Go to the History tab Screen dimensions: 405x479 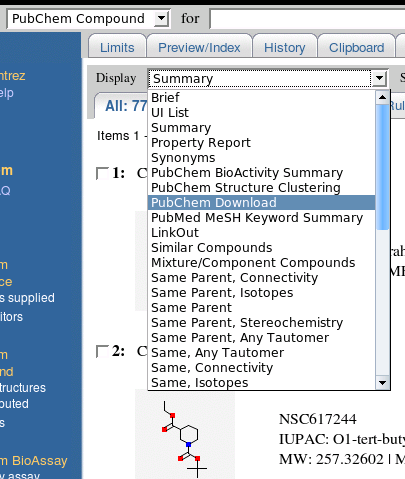click(284, 47)
